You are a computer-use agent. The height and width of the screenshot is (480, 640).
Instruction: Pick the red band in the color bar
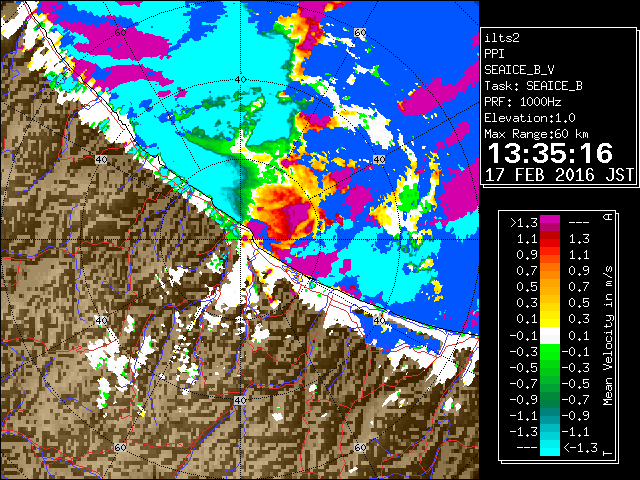coord(550,239)
